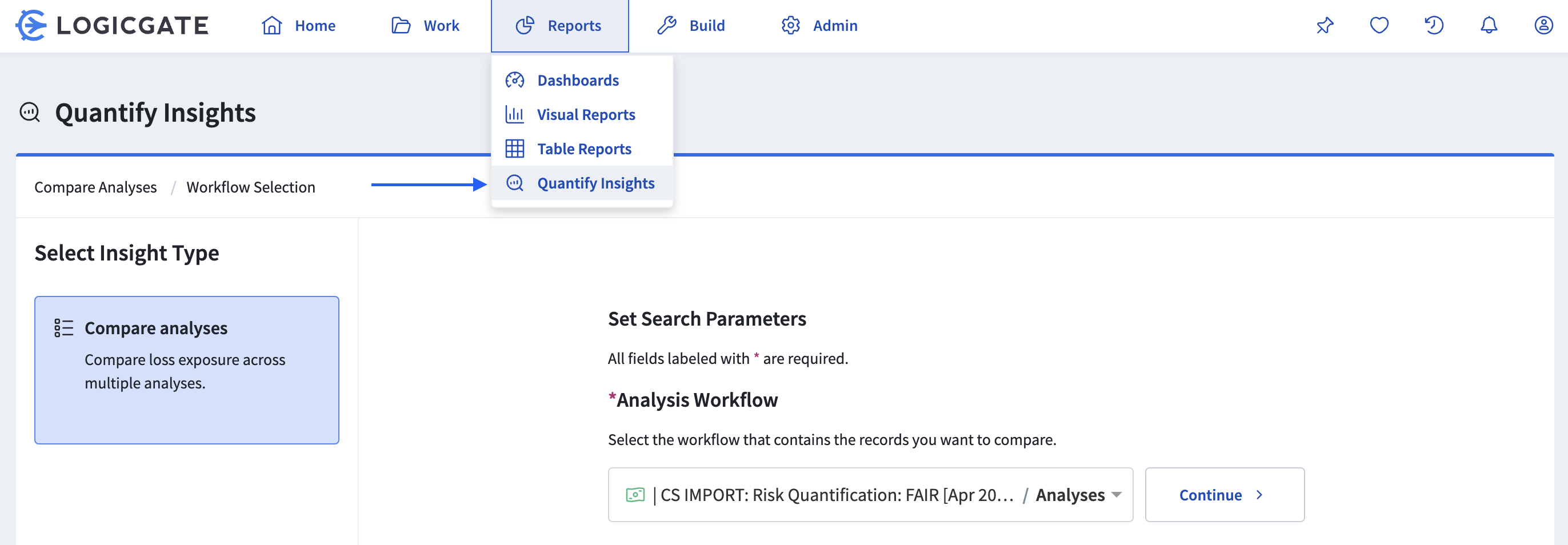1568x545 pixels.
Task: Click the LogicGate logo
Action: click(113, 26)
